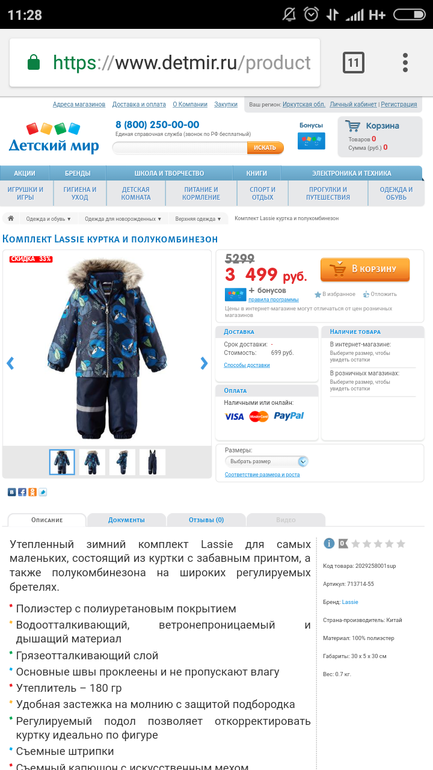Viewport: 433px width, 770px height.
Task: Click the site search input field
Action: point(180,148)
